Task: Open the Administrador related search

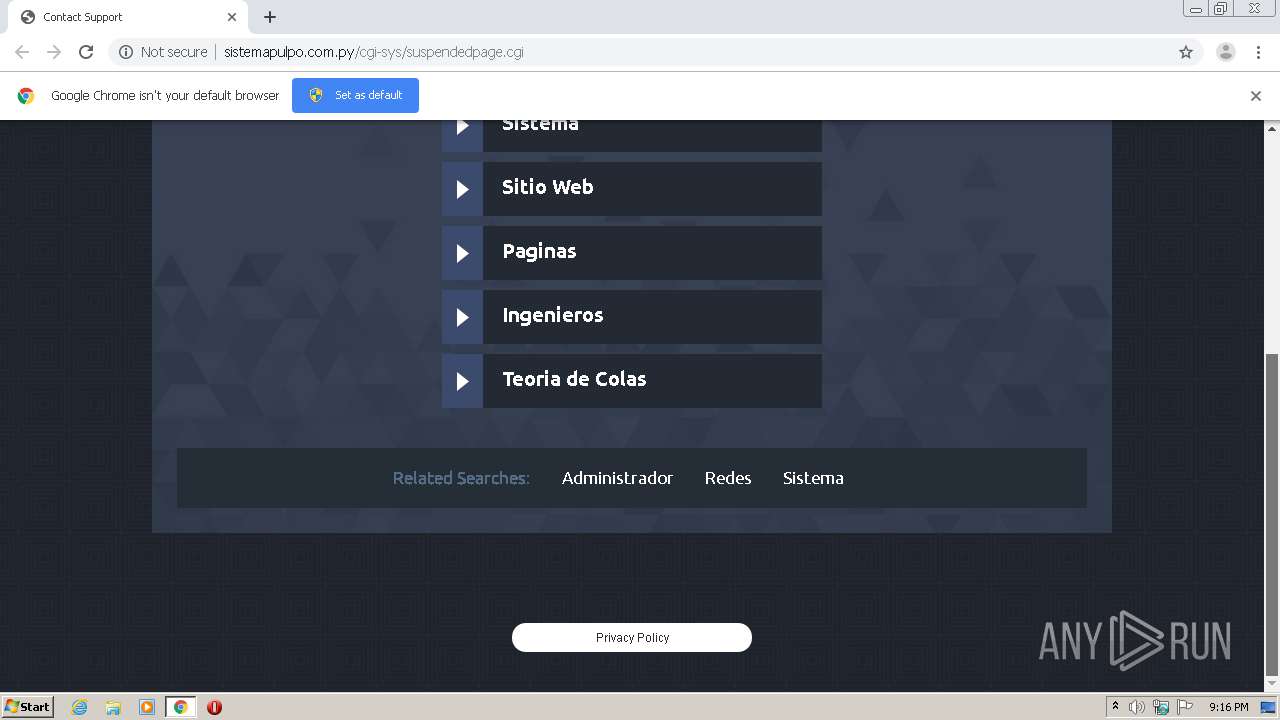Action: [x=617, y=478]
